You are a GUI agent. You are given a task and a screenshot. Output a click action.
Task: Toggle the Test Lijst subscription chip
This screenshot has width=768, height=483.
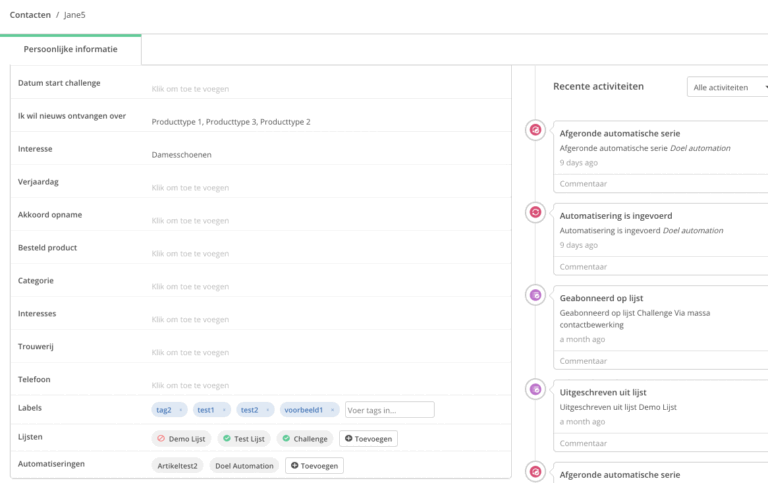click(x=245, y=438)
